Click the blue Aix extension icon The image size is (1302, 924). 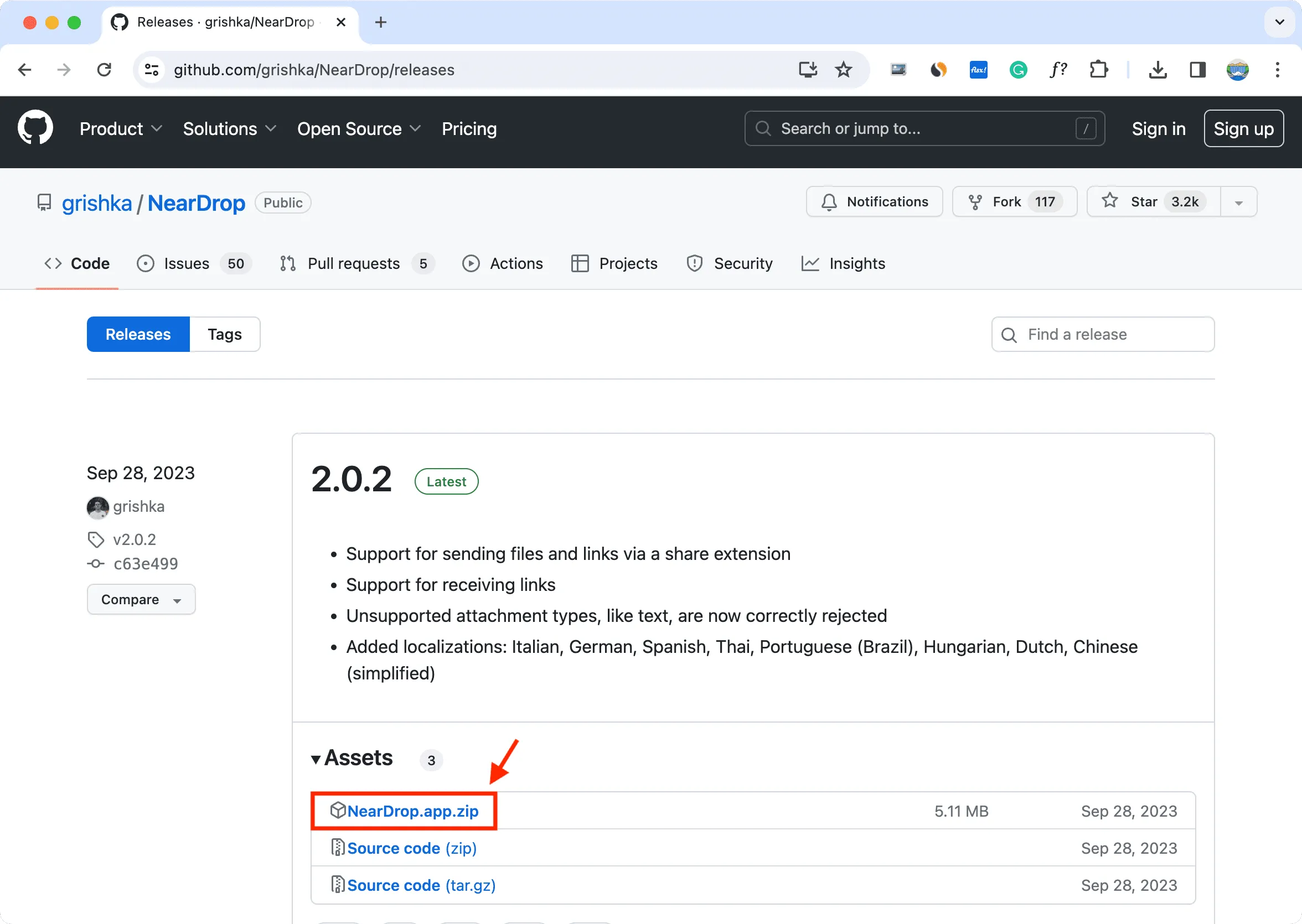(x=978, y=70)
